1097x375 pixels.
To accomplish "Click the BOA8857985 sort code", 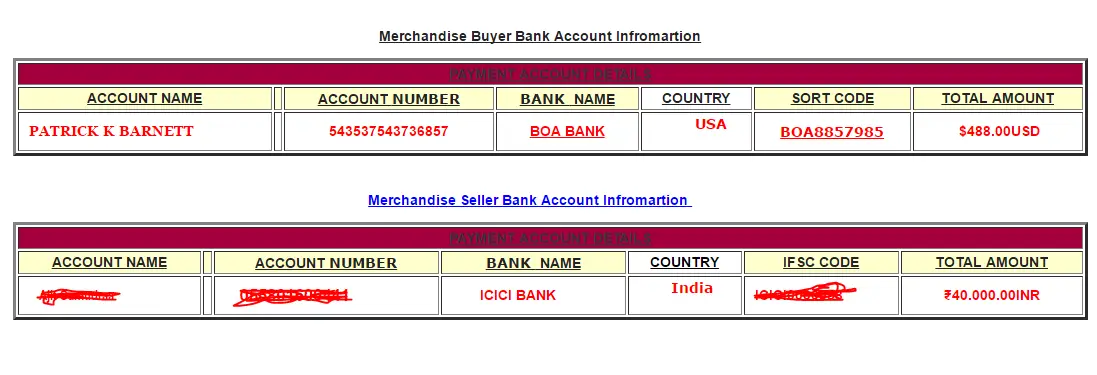I will click(x=832, y=132).
